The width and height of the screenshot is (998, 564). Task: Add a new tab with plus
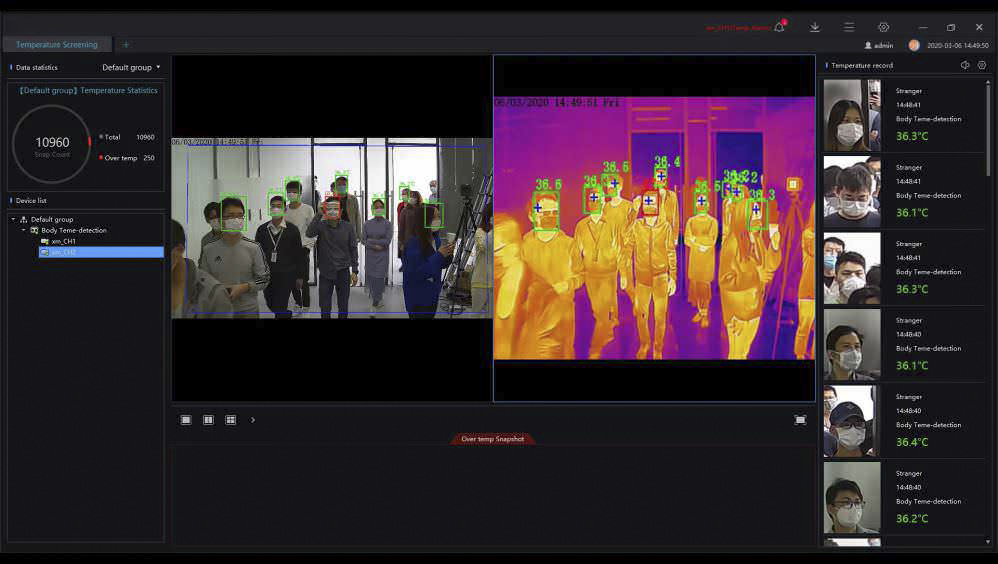point(126,45)
